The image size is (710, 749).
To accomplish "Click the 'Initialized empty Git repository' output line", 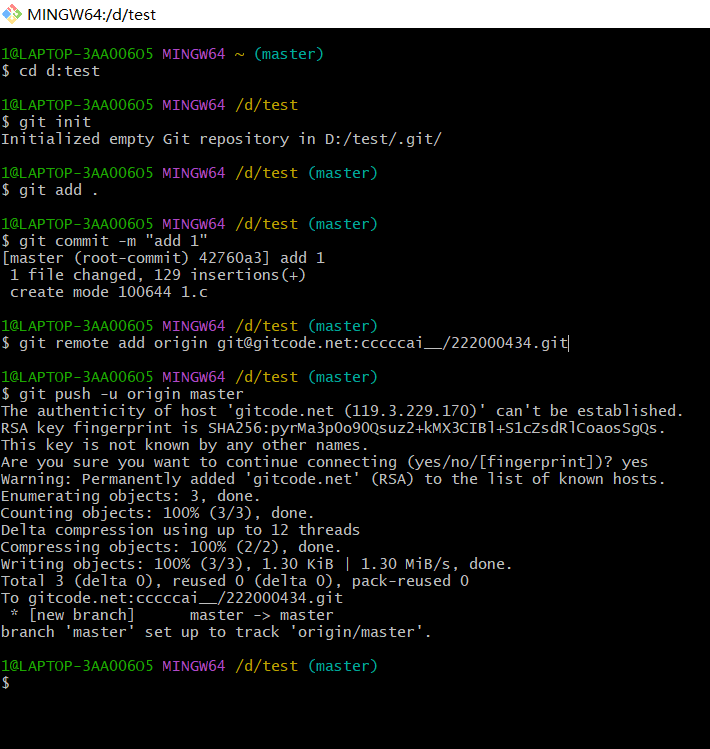I will (221, 139).
